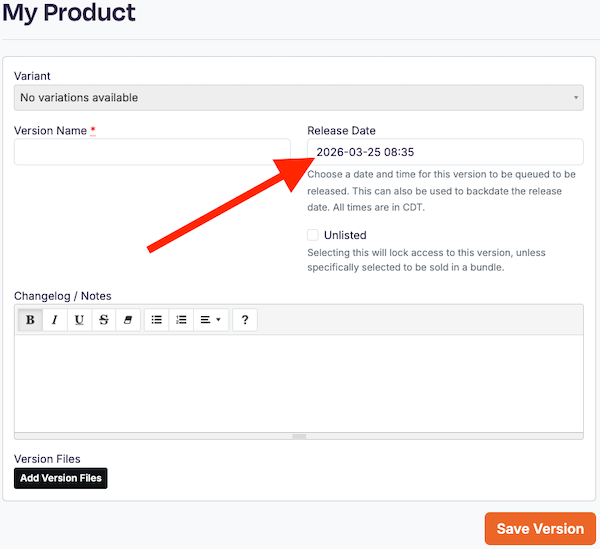The image size is (600, 549).
Task: Enable the Unlisted checkbox
Action: click(x=313, y=235)
